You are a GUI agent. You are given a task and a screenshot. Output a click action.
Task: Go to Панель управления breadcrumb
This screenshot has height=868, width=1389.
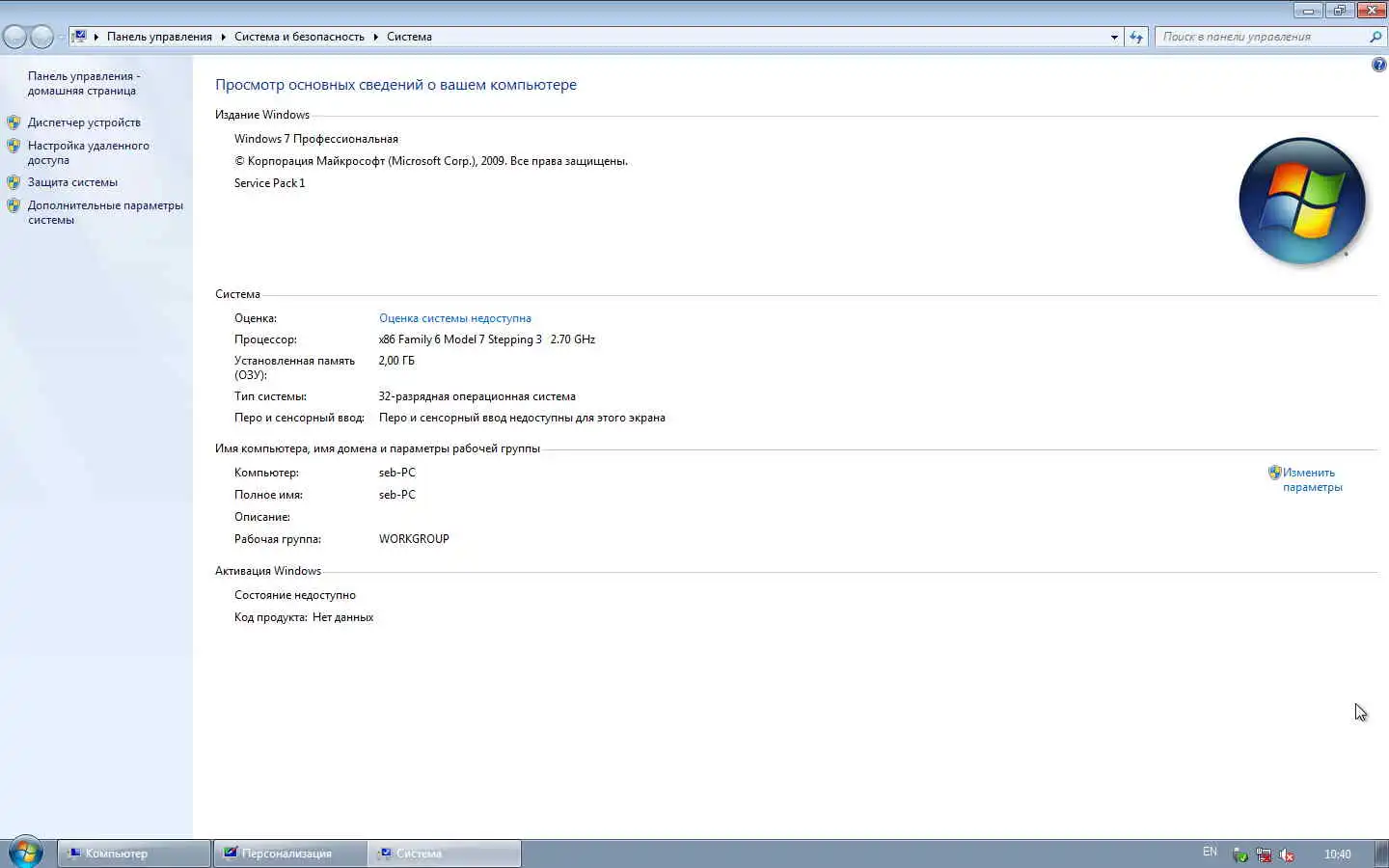coord(159,37)
